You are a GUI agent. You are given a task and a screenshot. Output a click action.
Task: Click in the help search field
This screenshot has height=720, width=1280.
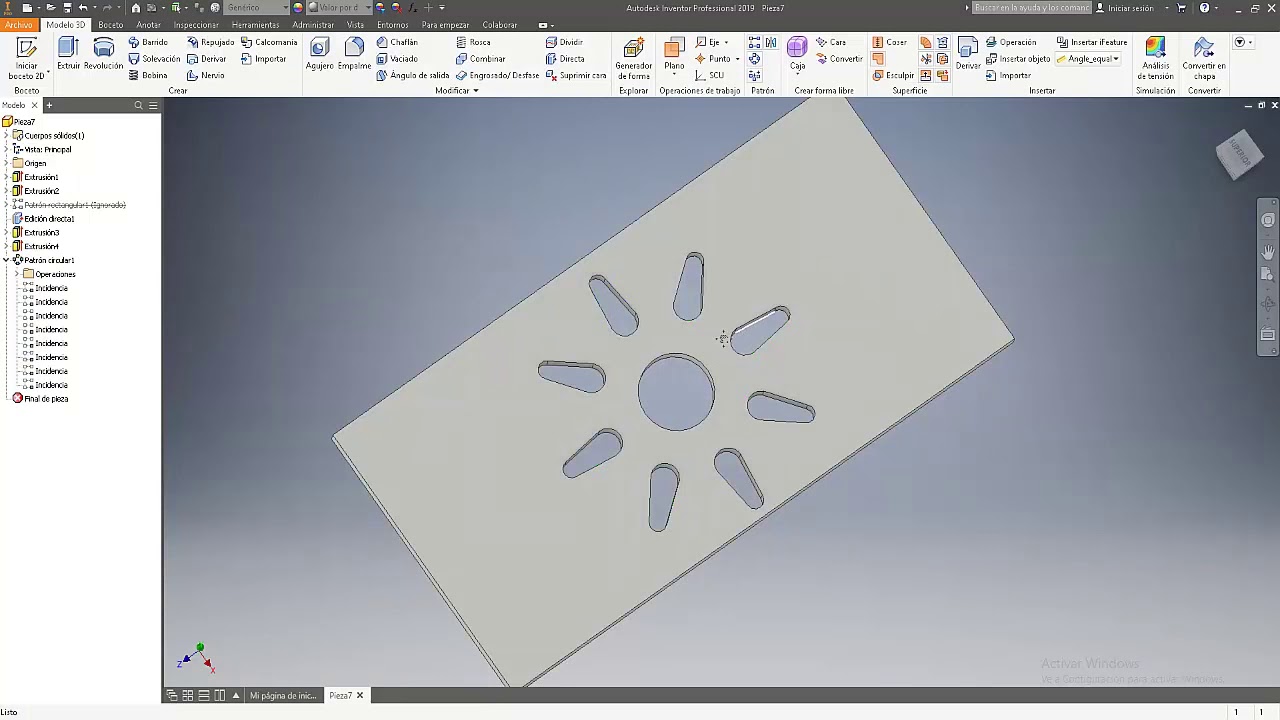click(x=1032, y=8)
